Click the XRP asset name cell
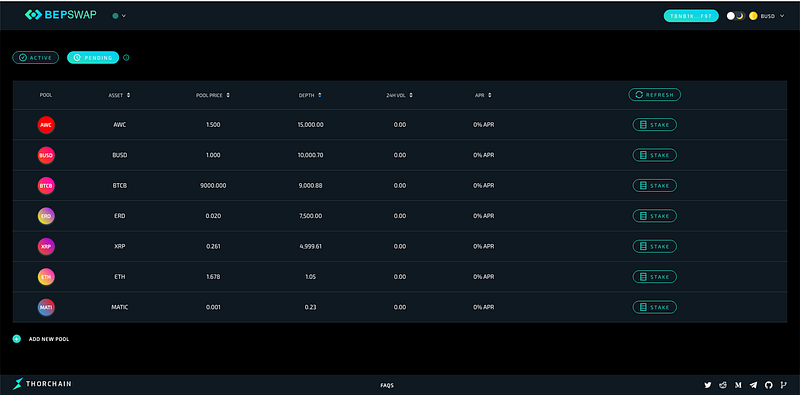800x395 pixels. tap(119, 246)
